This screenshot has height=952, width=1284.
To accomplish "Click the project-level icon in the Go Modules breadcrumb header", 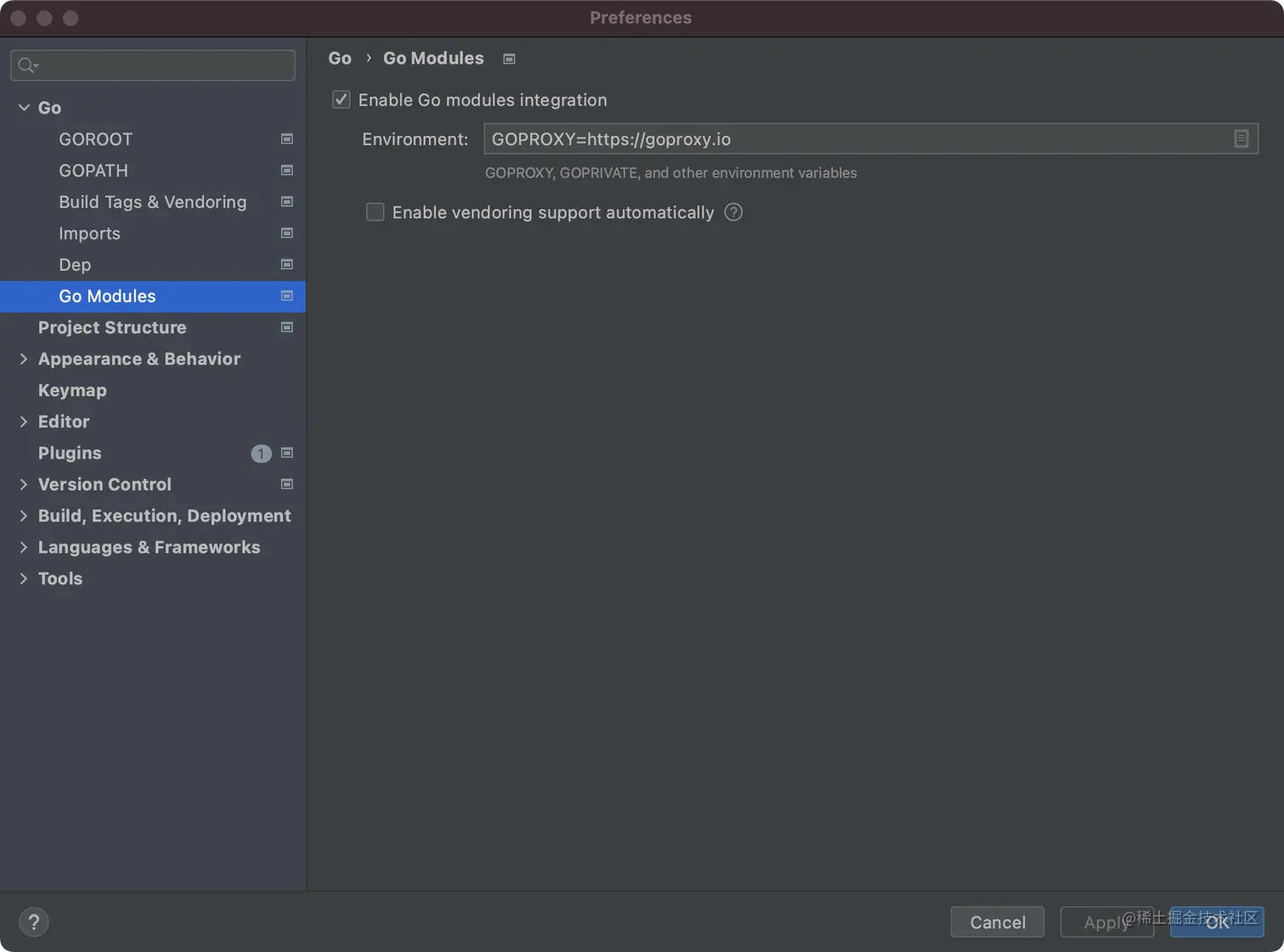I will 510,59.
